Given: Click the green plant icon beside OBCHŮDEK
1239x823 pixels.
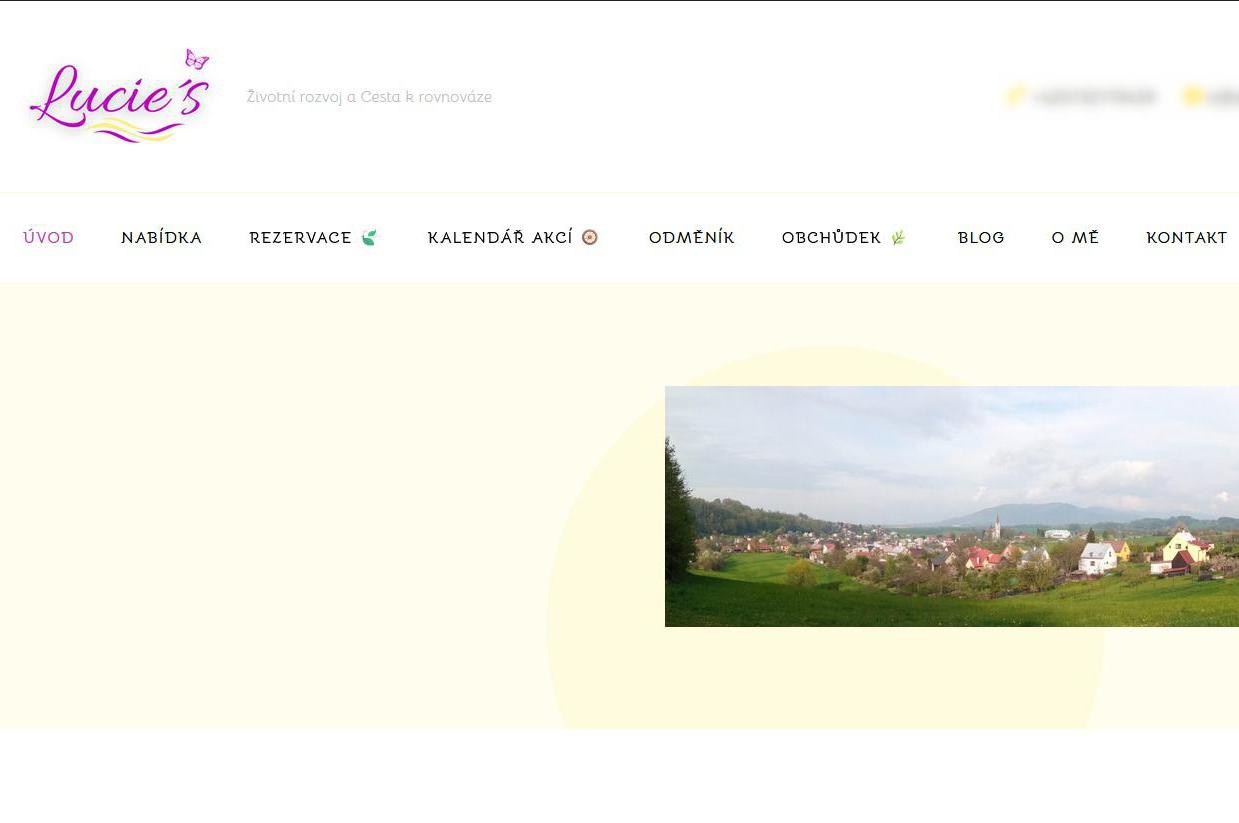Looking at the screenshot, I should [x=898, y=238].
